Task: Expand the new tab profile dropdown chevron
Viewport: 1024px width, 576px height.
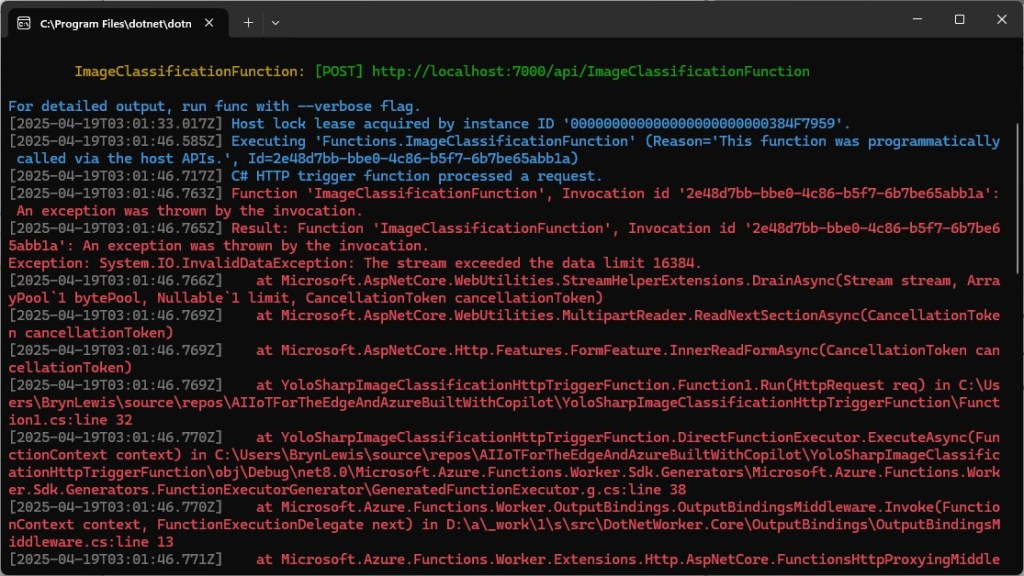Action: (276, 22)
